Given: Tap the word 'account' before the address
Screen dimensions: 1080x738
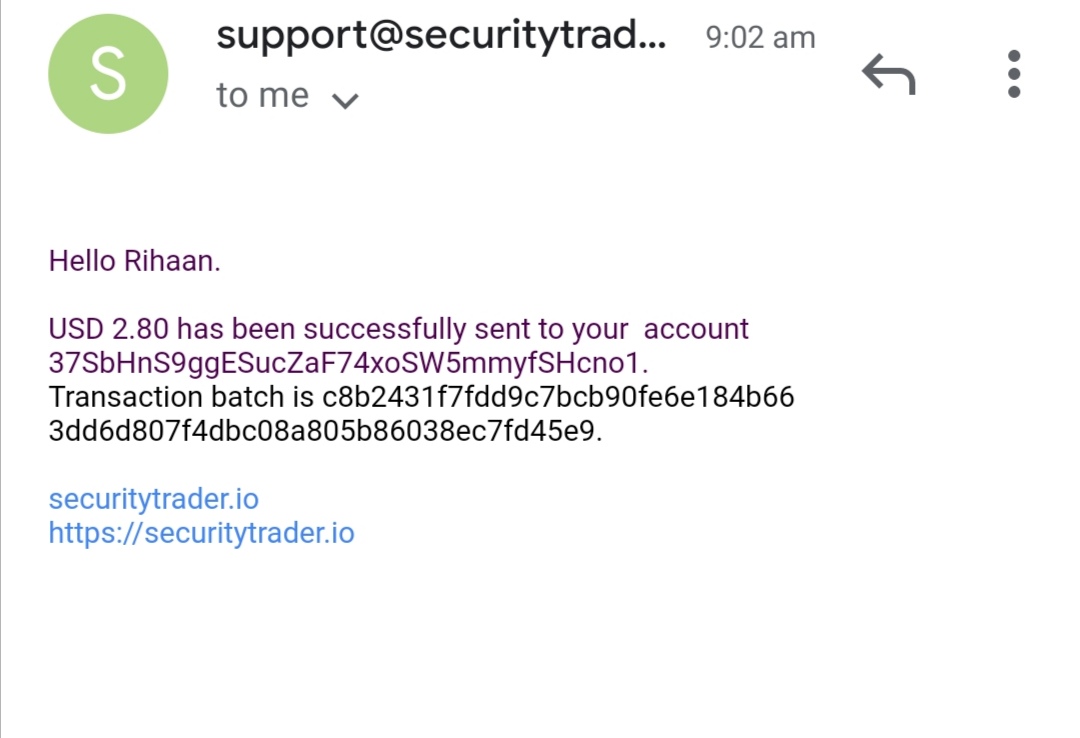Looking at the screenshot, I should (696, 329).
